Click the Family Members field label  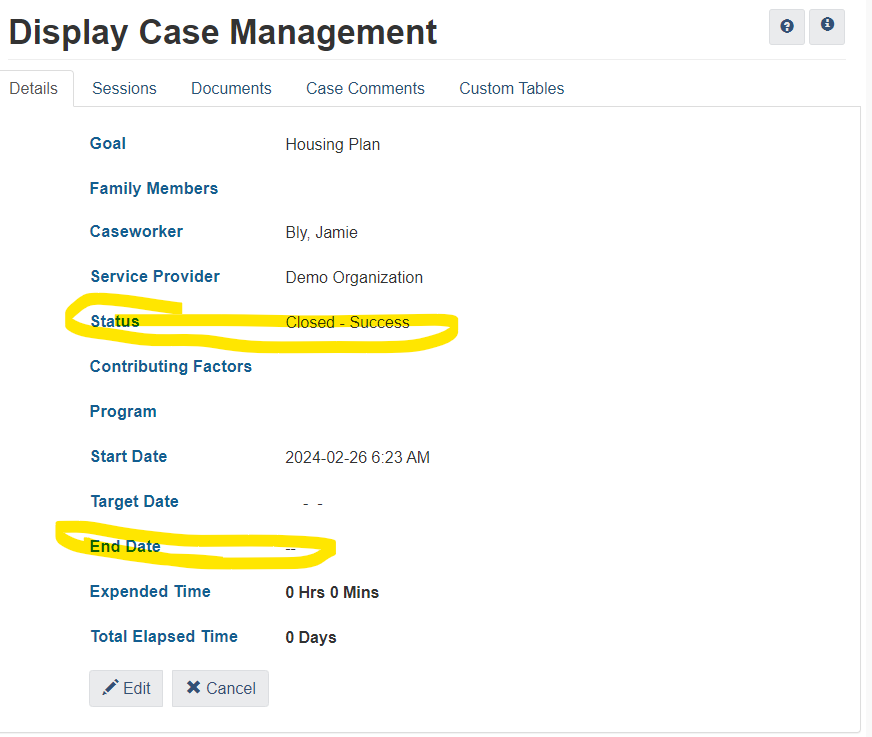tap(153, 188)
